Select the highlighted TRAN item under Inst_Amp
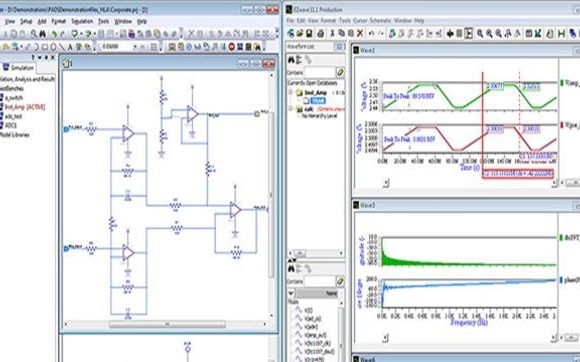 317,101
